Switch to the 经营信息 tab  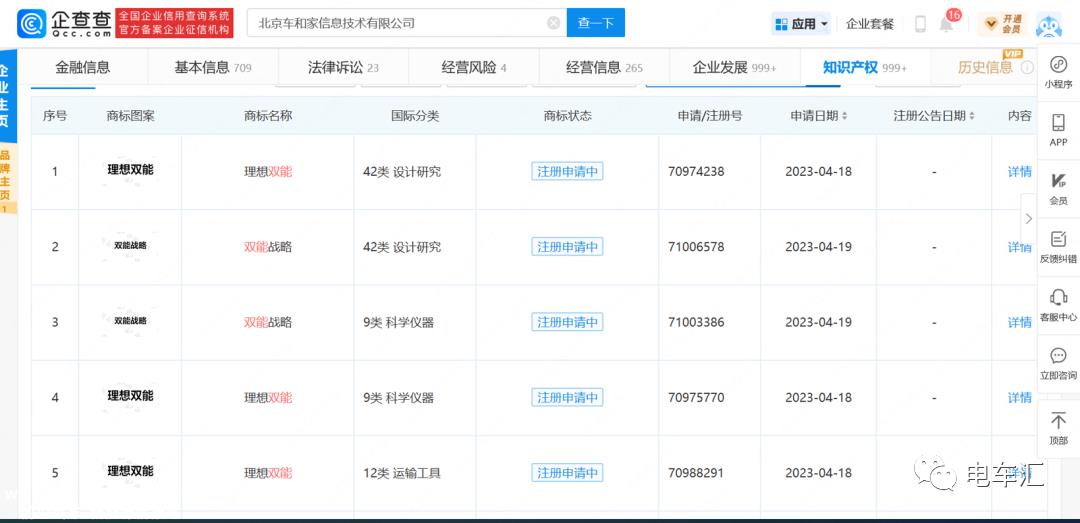click(x=604, y=67)
